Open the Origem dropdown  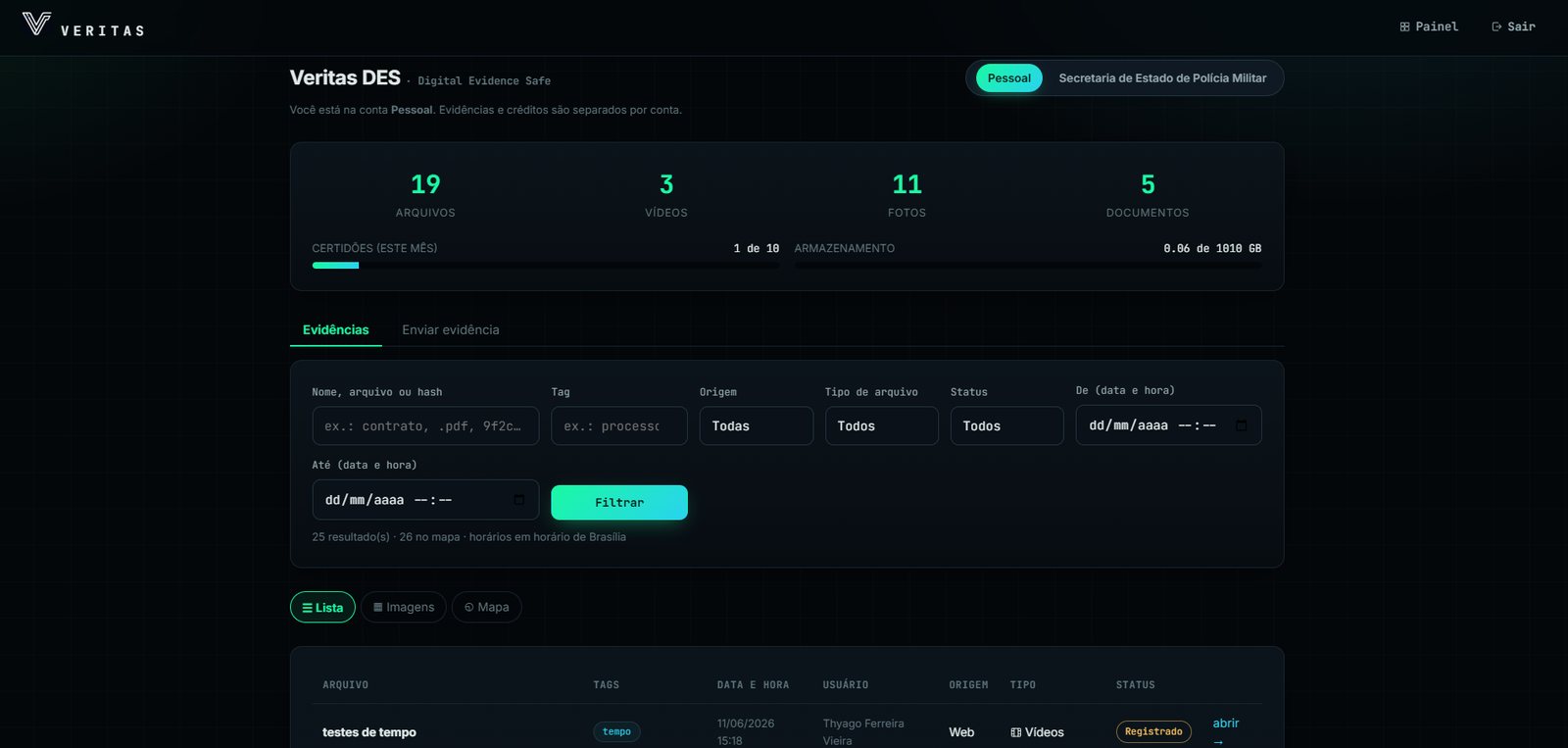(756, 426)
